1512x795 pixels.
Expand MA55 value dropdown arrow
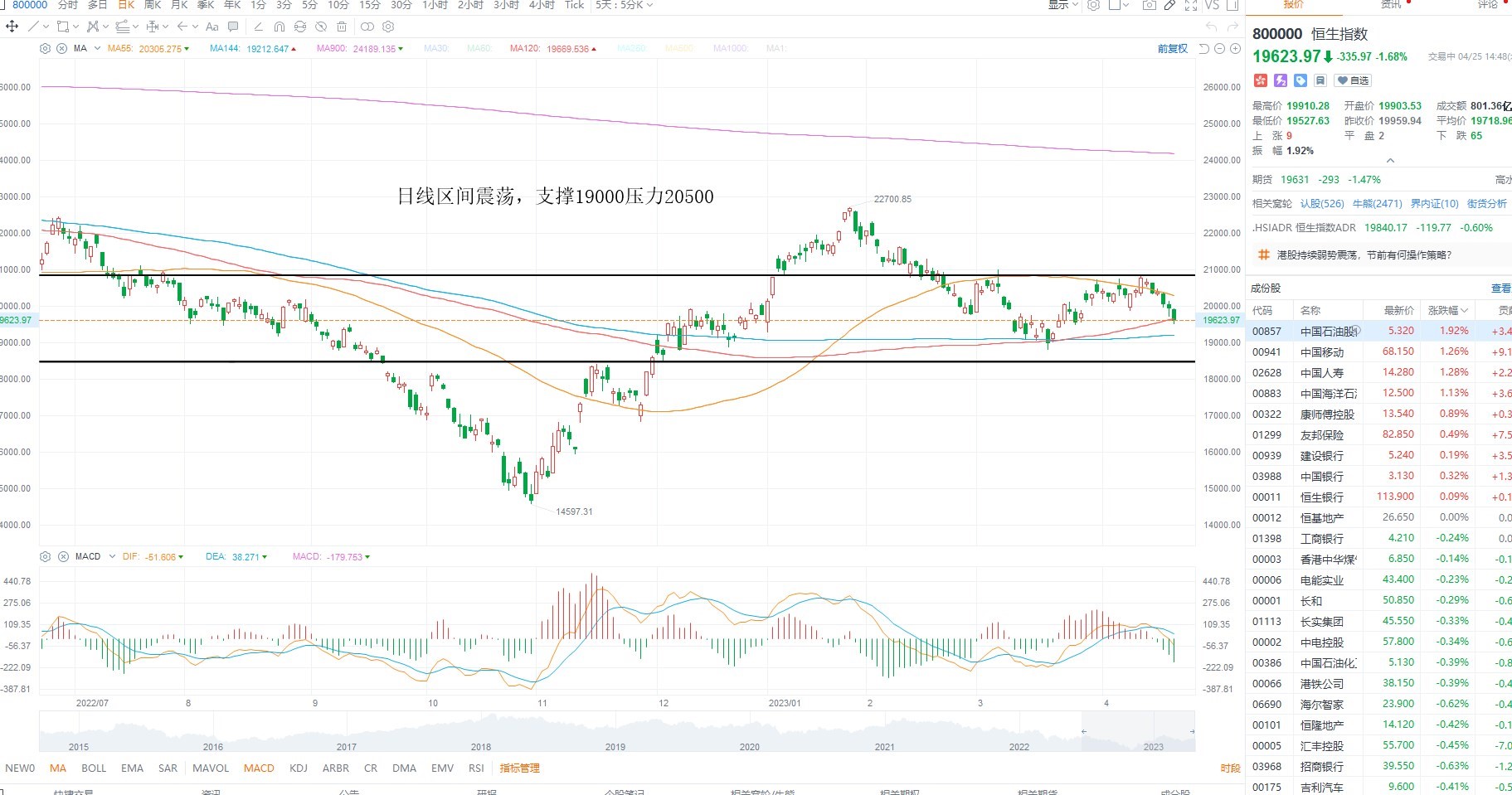coord(187,49)
